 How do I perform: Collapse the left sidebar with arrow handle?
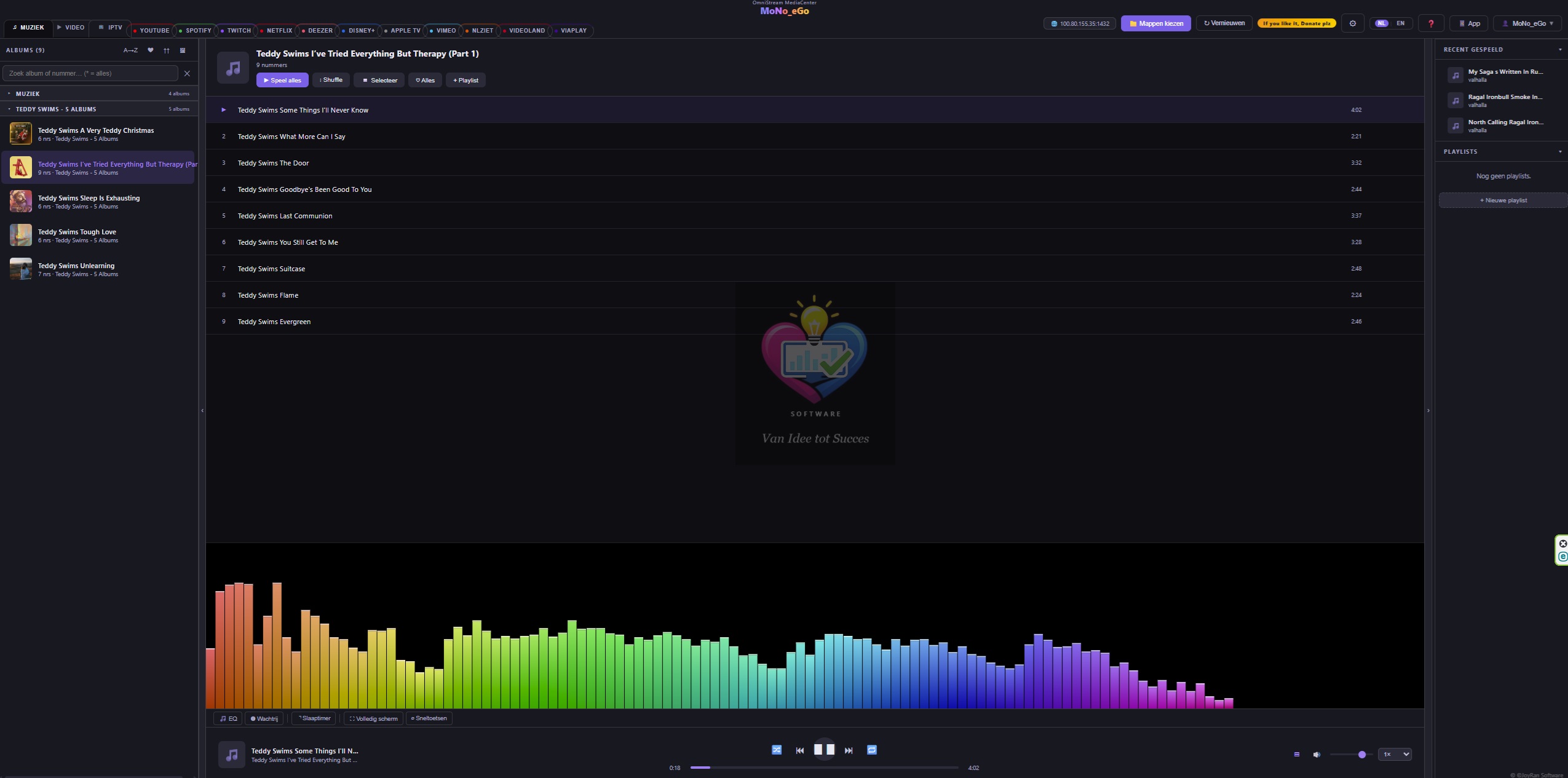point(202,410)
